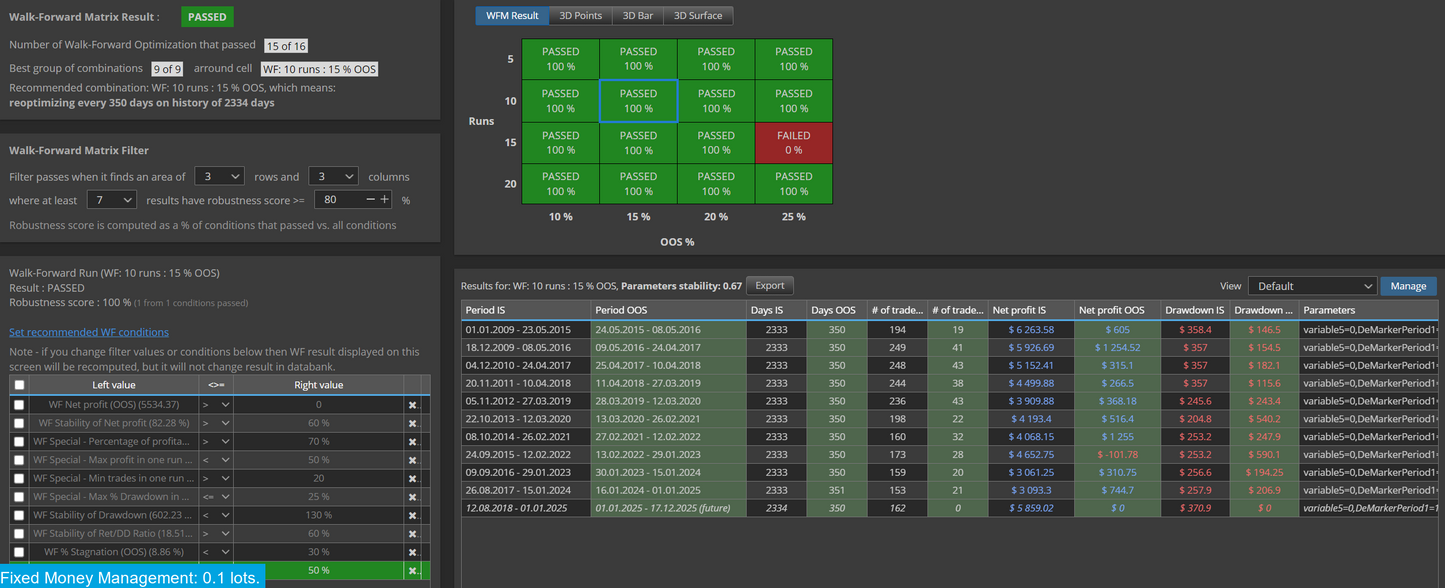Sort by the Net profit OOS column header
The height and width of the screenshot is (588, 1445).
pyautogui.click(x=1117, y=310)
